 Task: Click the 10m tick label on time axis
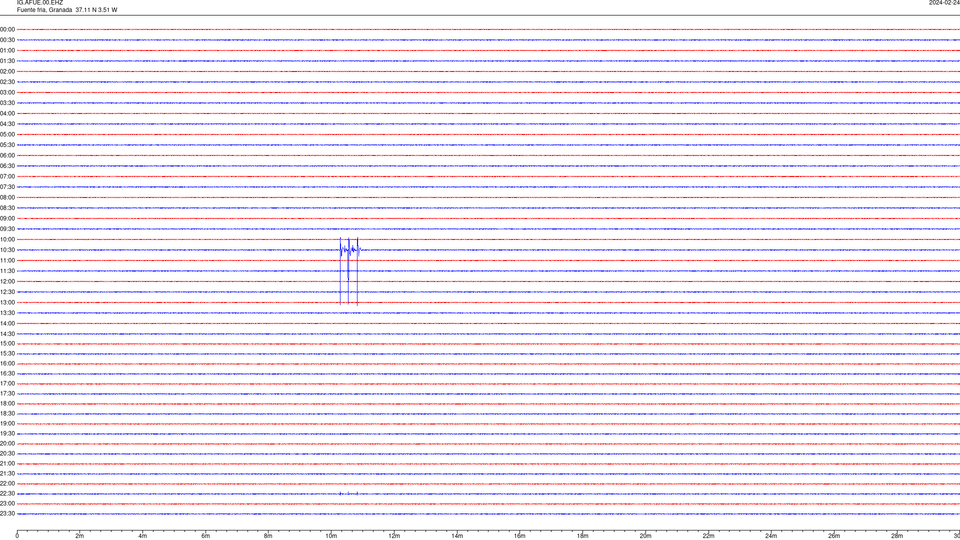pos(331,536)
